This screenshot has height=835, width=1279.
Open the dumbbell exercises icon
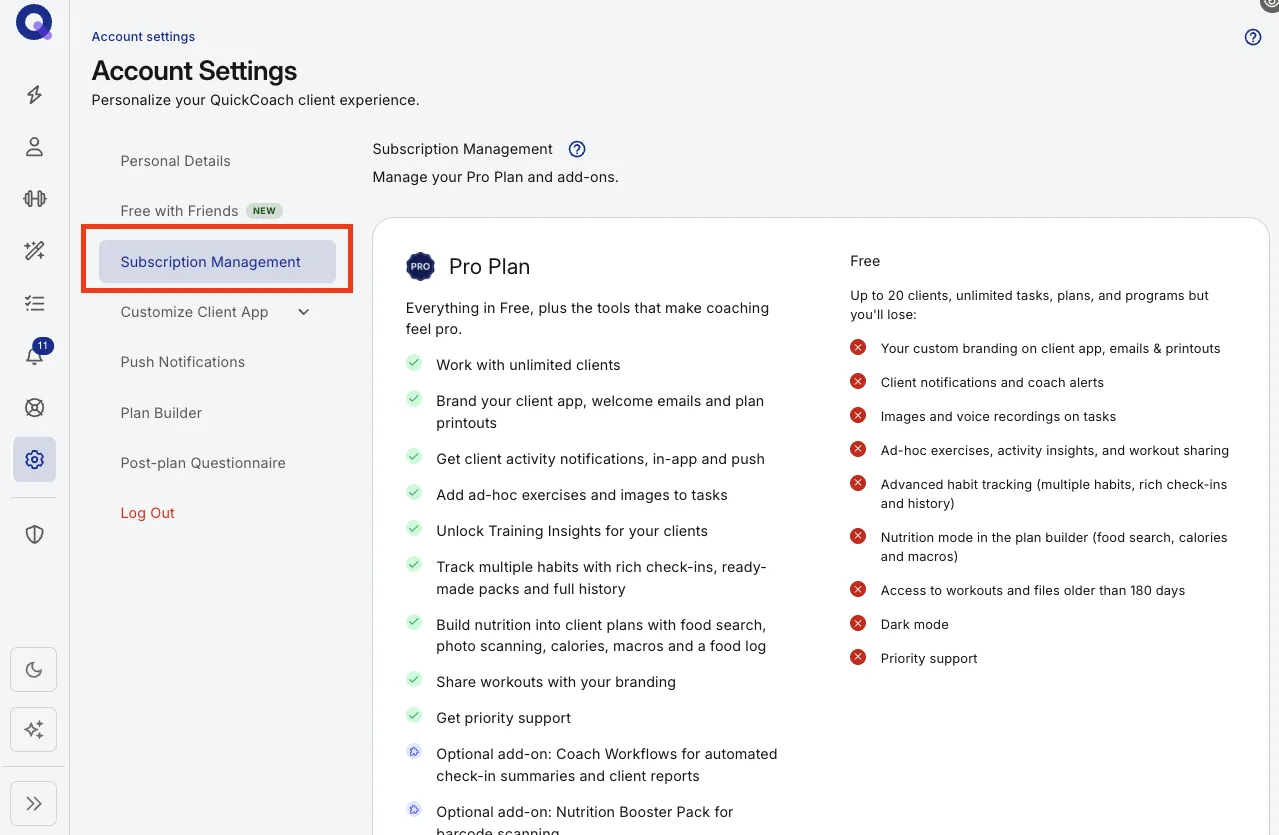tap(35, 198)
